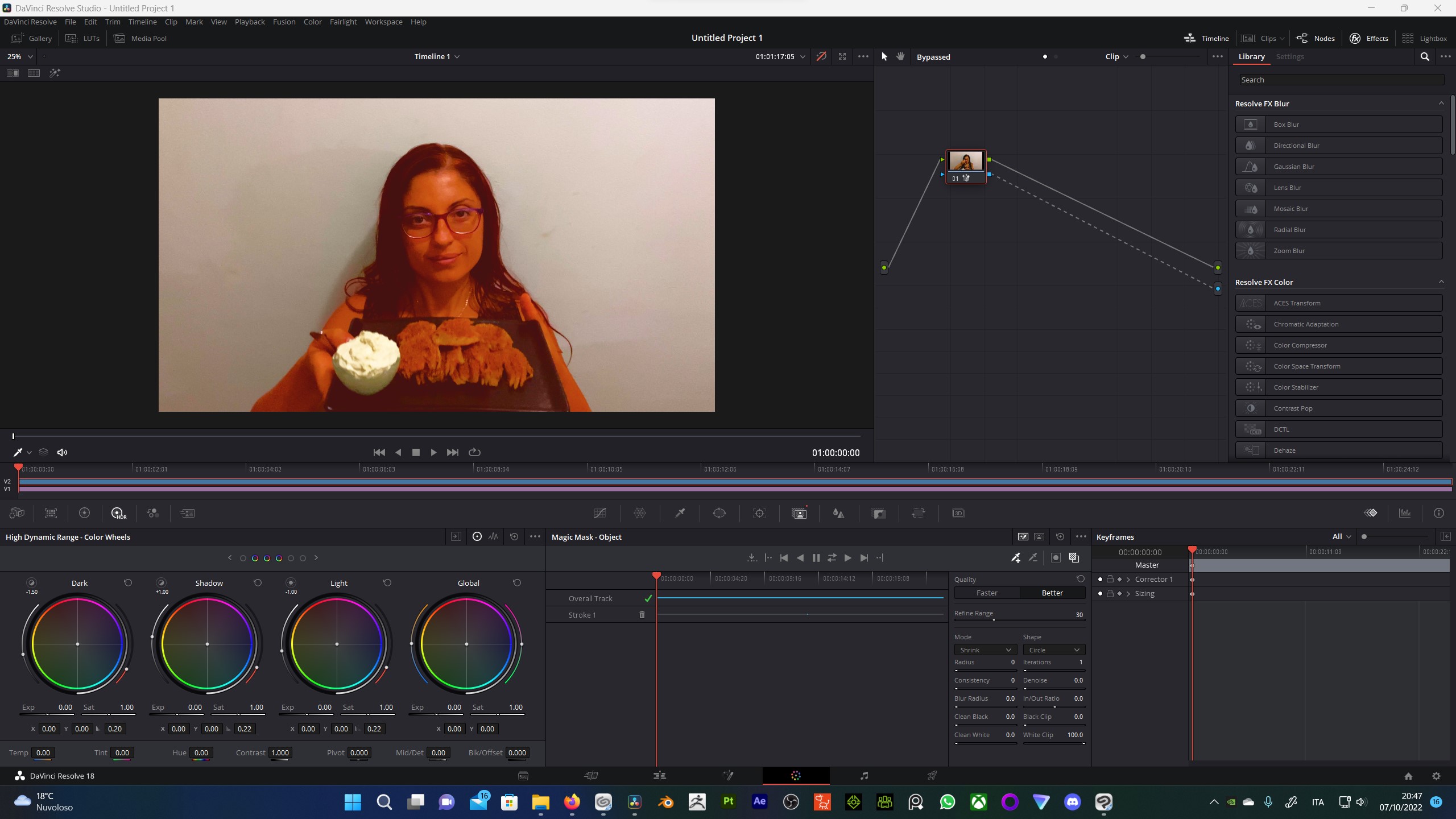The width and height of the screenshot is (1456, 819).
Task: Select the Gaussian Blur effect
Action: pos(1339,167)
